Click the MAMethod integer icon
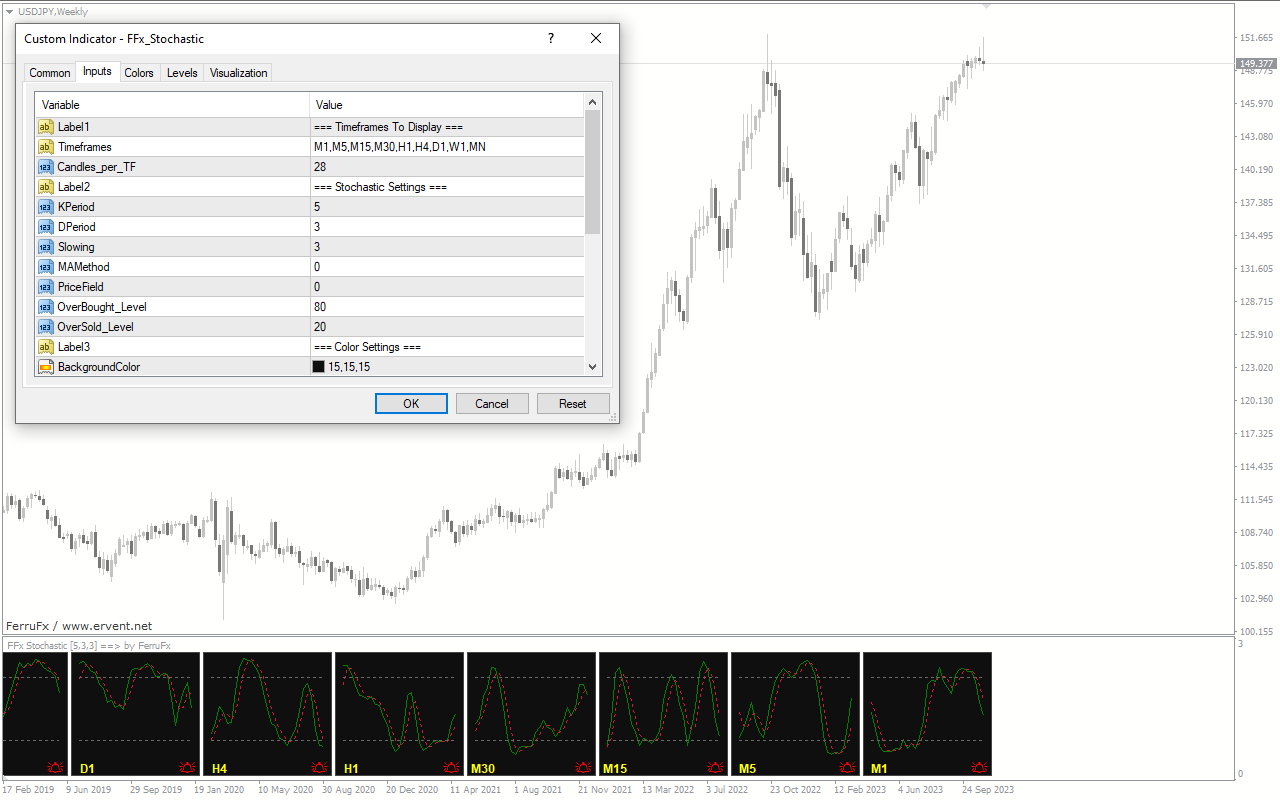The width and height of the screenshot is (1280, 800). tap(45, 267)
